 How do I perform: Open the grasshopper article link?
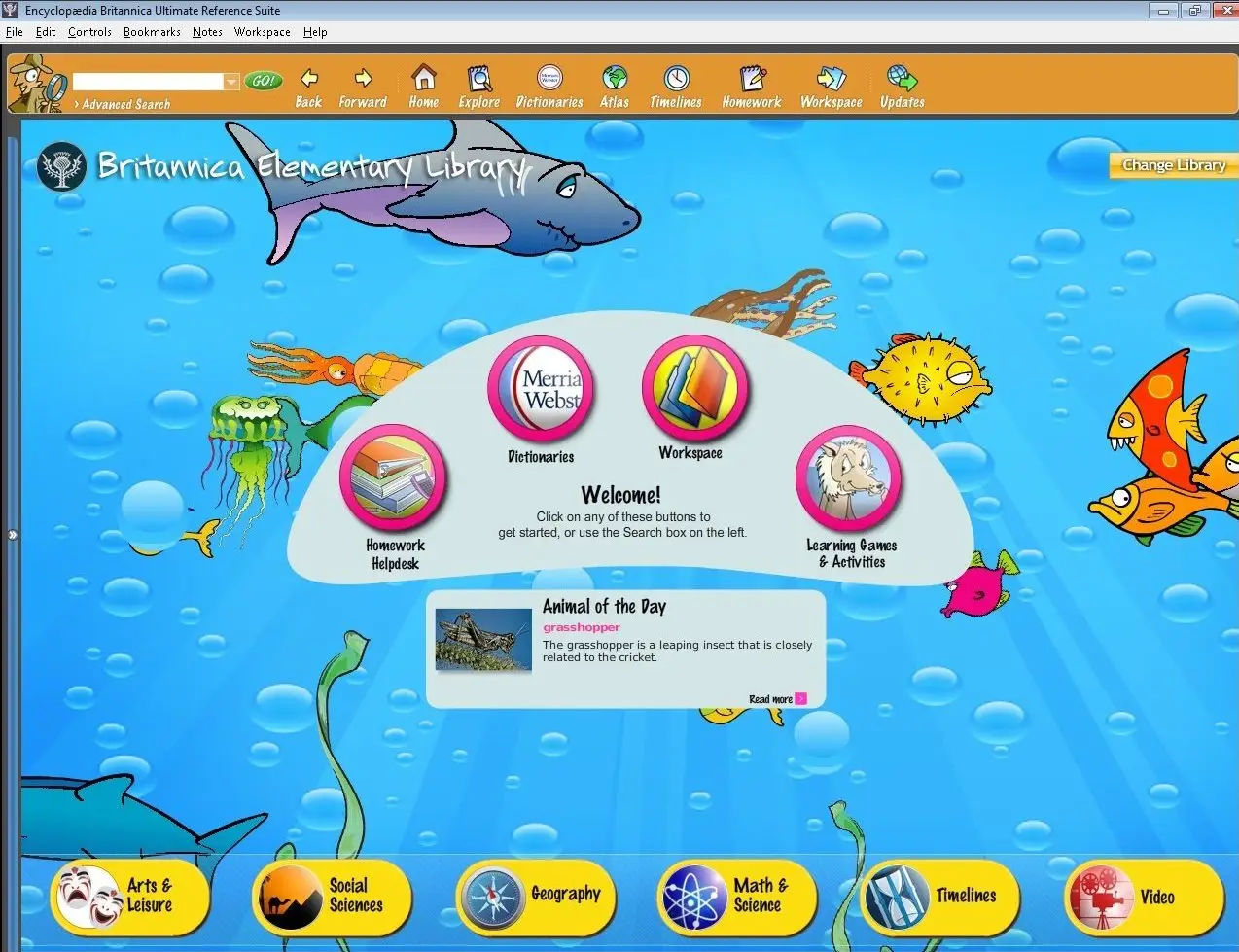[x=582, y=627]
